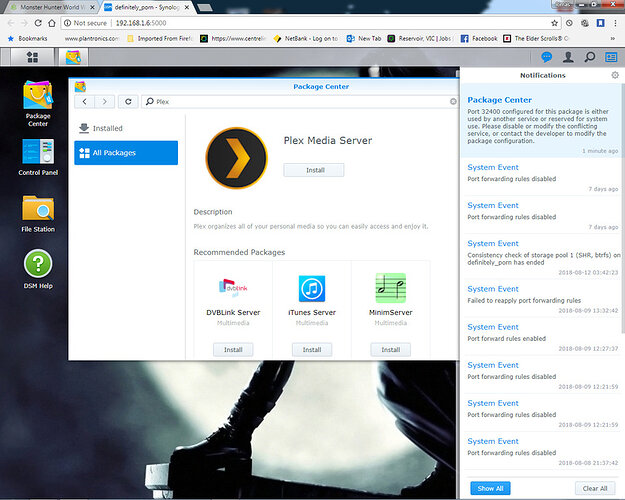The height and width of the screenshot is (500, 625).
Task: Switch to definitely_porn Synology browser tab
Action: [x=146, y=7]
